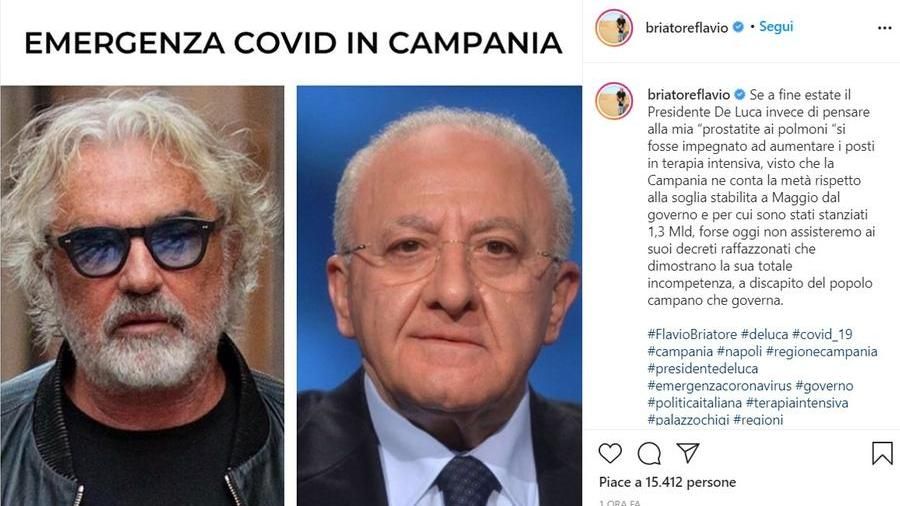The height and width of the screenshot is (506, 900).
Task: Click the left photo with sunglasses
Action: click(142, 295)
